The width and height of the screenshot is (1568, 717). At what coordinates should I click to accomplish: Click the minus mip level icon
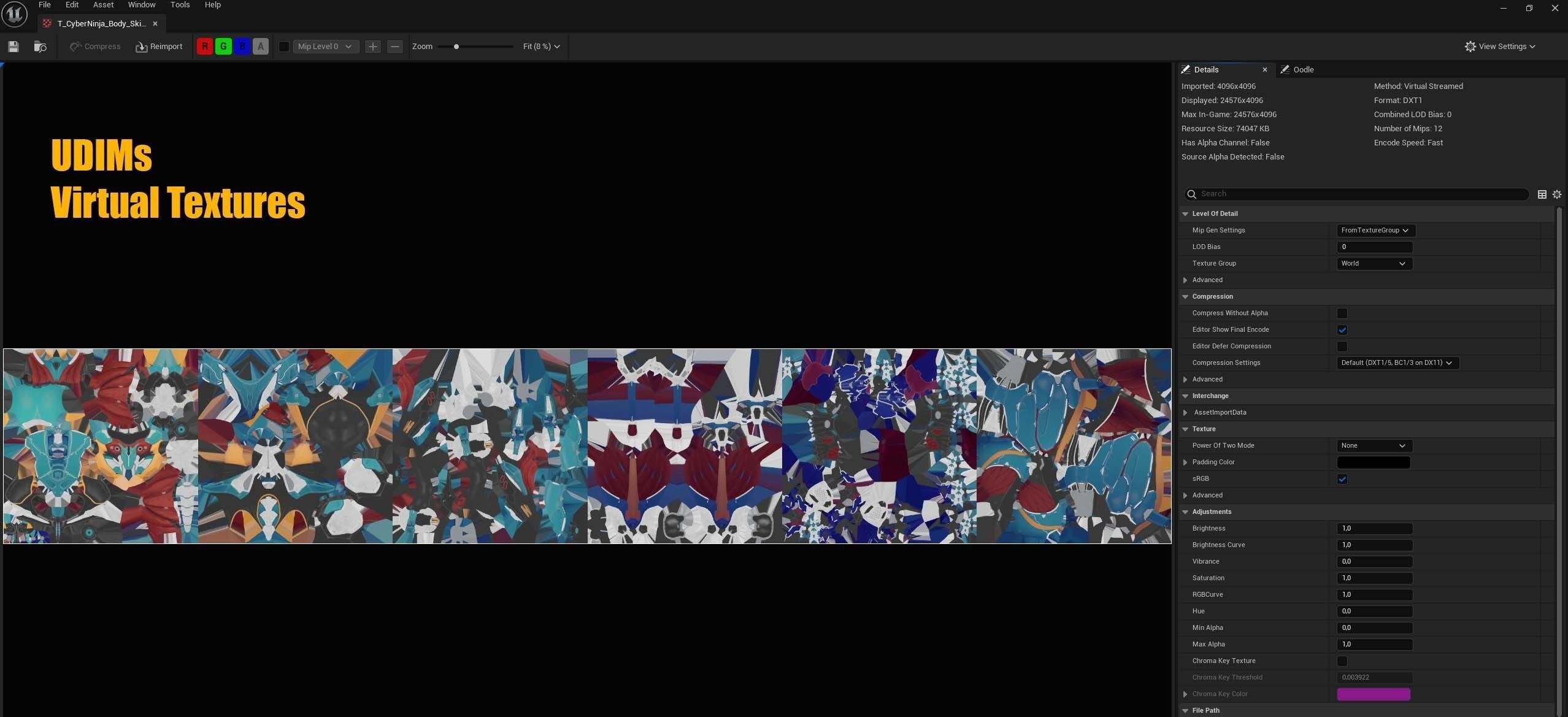[x=395, y=47]
